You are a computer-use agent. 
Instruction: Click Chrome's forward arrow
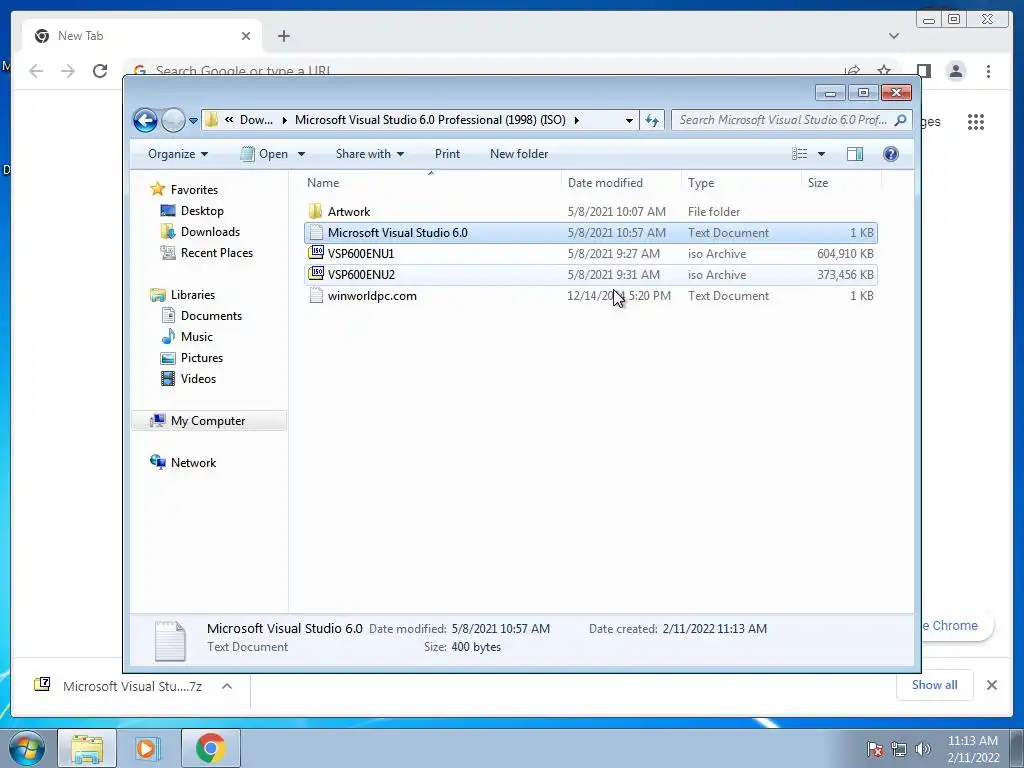tap(68, 71)
